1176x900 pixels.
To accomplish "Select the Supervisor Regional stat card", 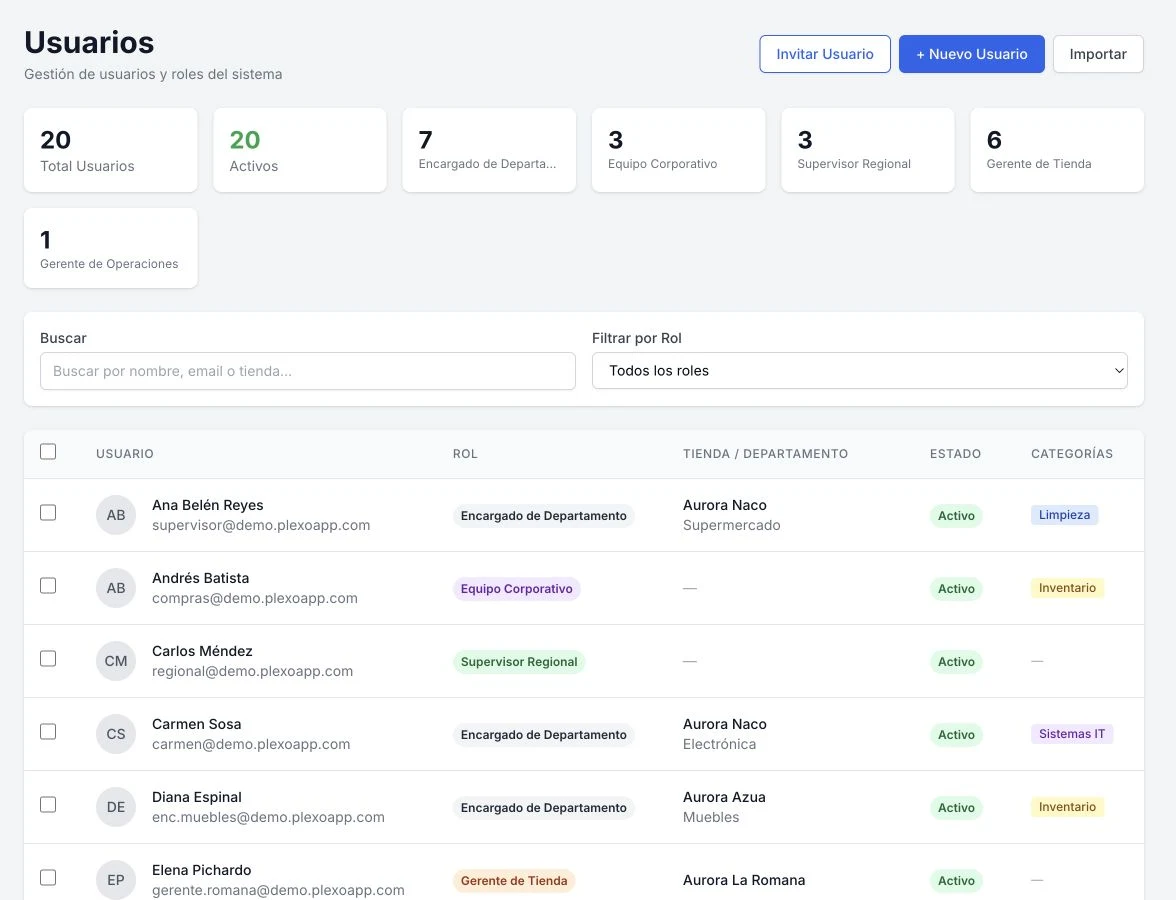I will (x=868, y=150).
